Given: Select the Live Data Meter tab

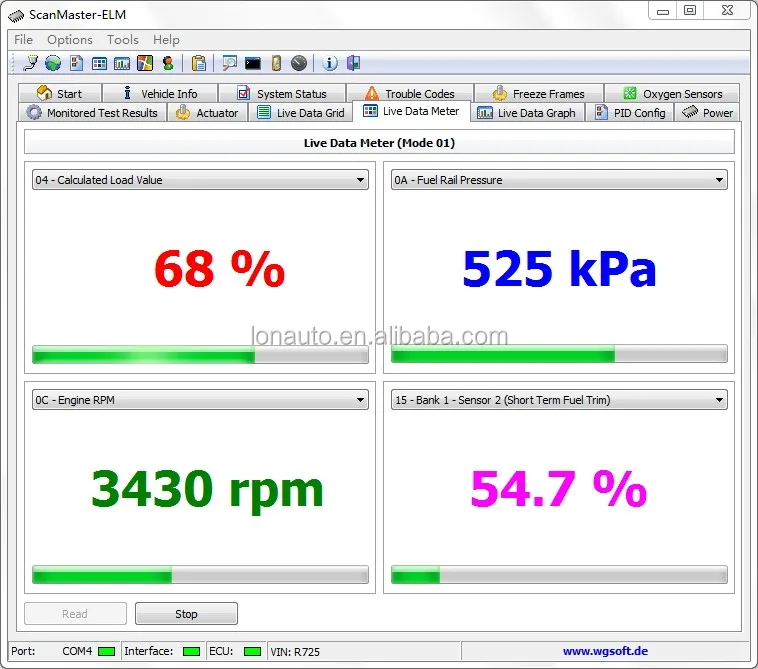Looking at the screenshot, I should [411, 111].
